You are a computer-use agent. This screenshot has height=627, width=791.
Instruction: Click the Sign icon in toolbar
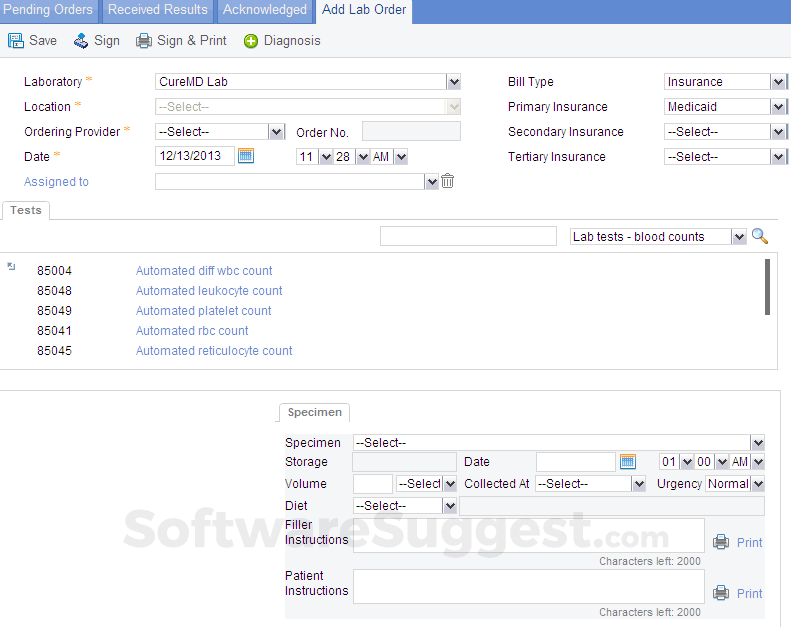pos(81,41)
